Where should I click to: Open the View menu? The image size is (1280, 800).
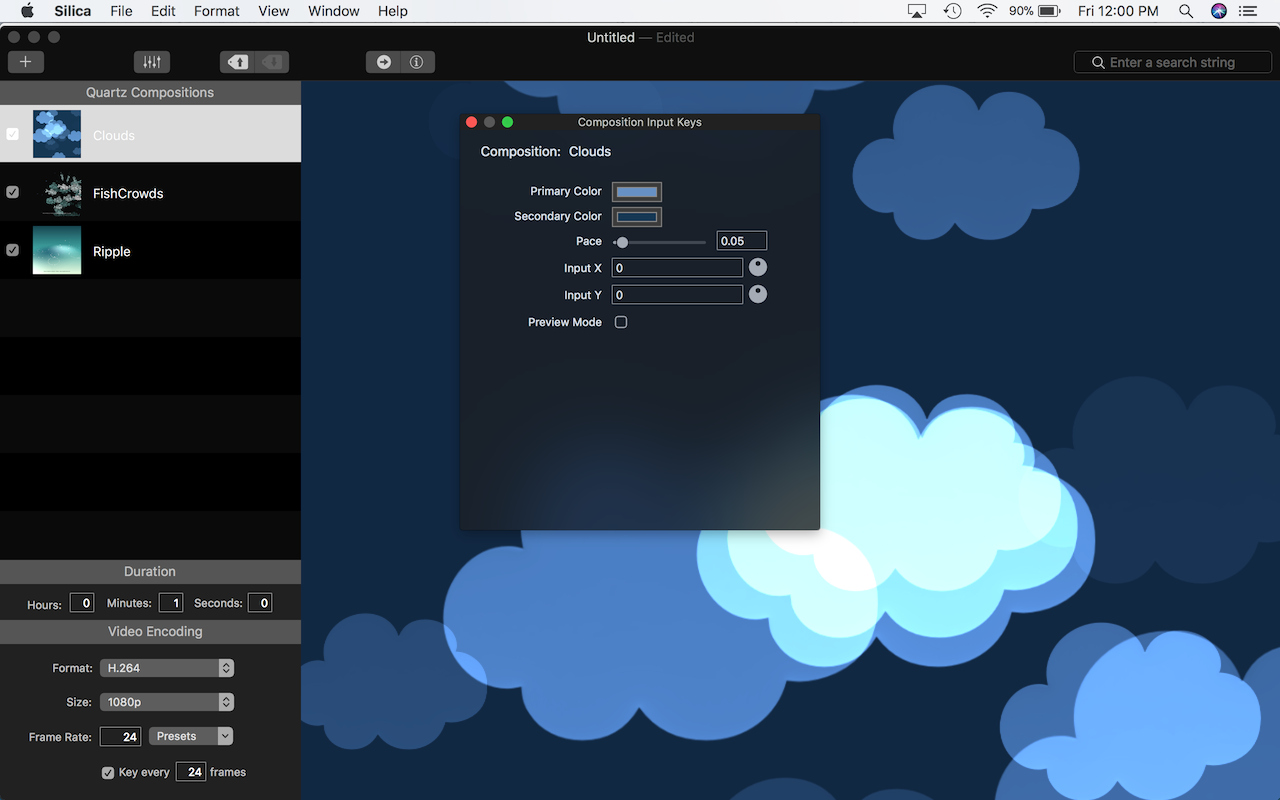pos(274,11)
